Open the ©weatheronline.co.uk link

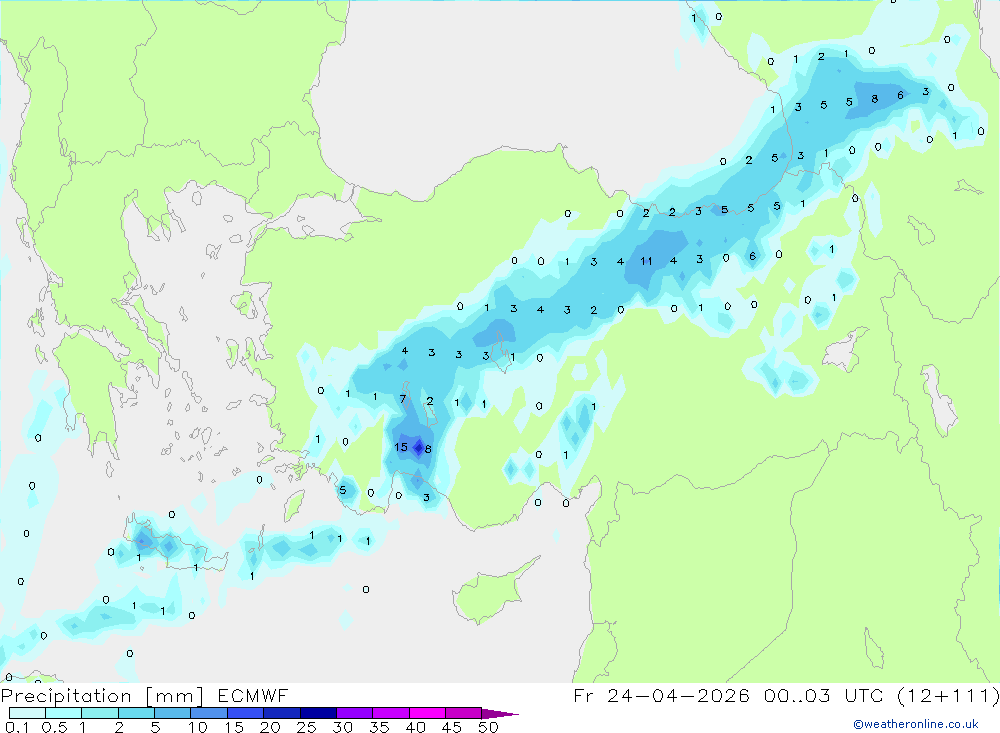coord(916,724)
